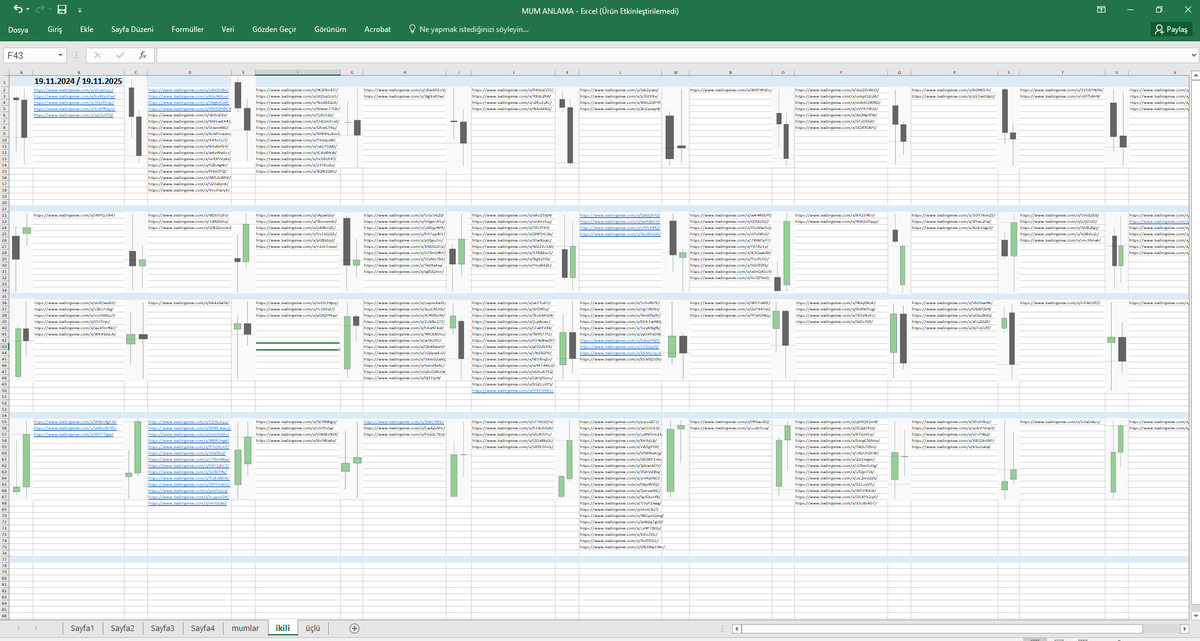Click the 'Ne yapmak istediğinizi söyleyin' search box
Viewport: 1200px width, 641px height.
coord(468,30)
